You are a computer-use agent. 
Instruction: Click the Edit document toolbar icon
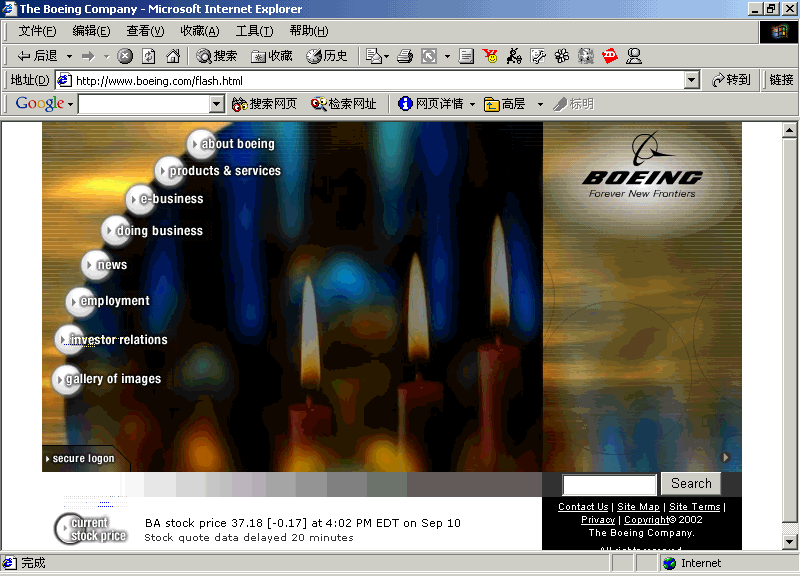coord(466,56)
